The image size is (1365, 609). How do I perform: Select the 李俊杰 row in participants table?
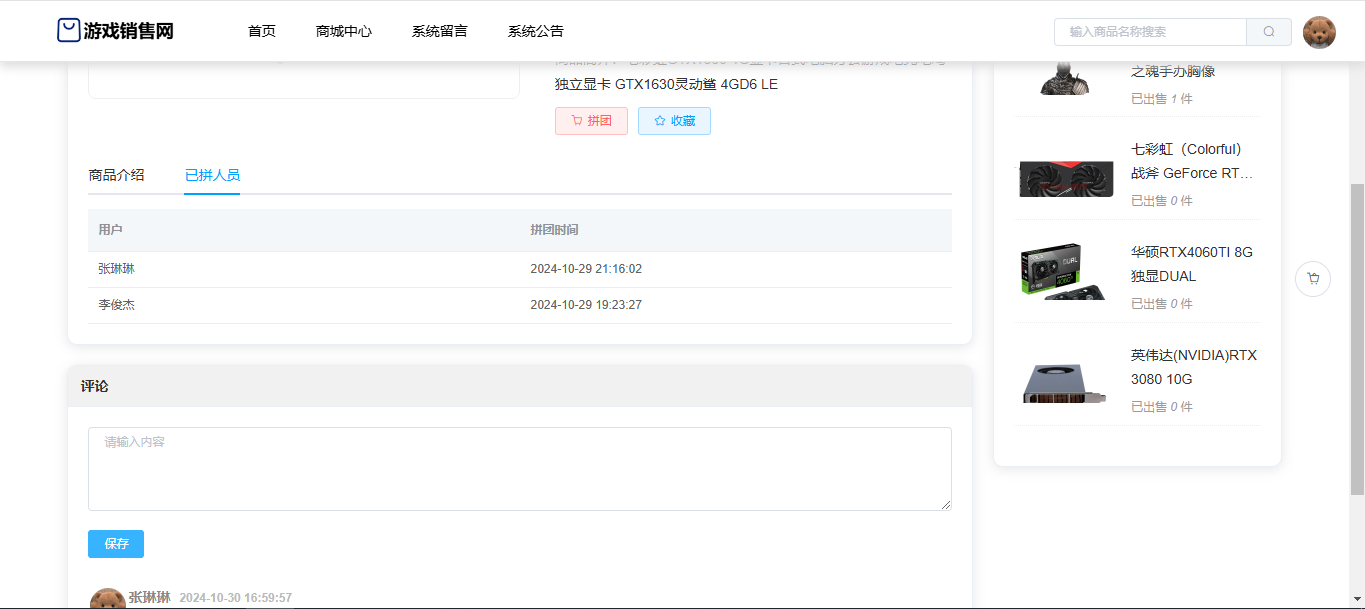(x=520, y=305)
